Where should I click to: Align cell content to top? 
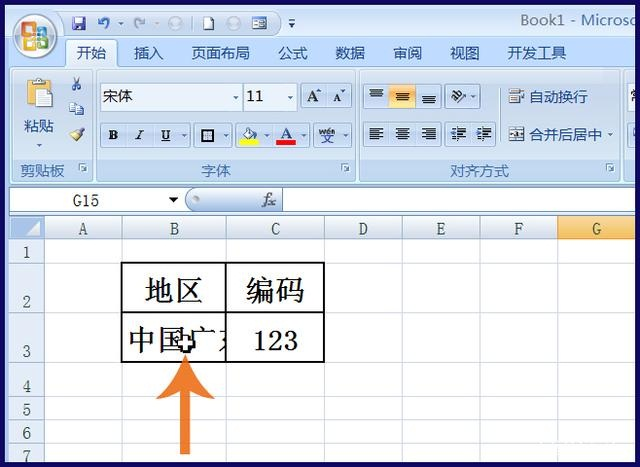(x=376, y=96)
